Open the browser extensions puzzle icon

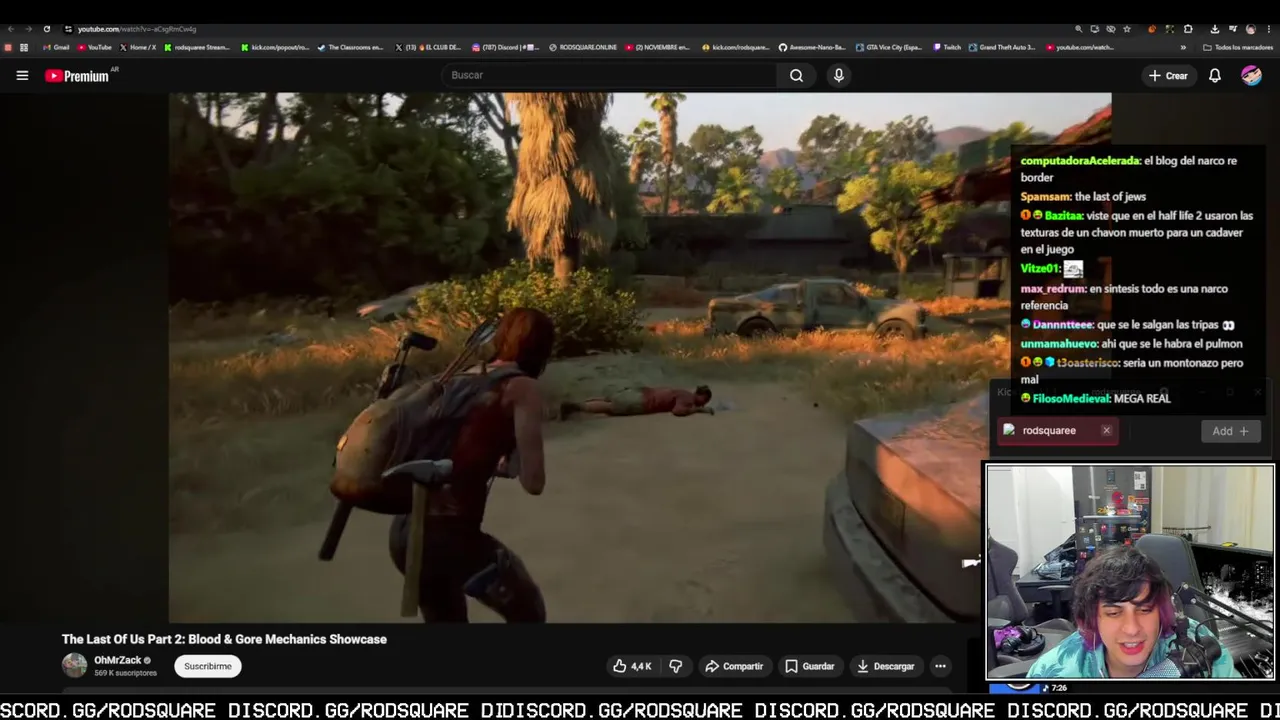tap(1188, 29)
